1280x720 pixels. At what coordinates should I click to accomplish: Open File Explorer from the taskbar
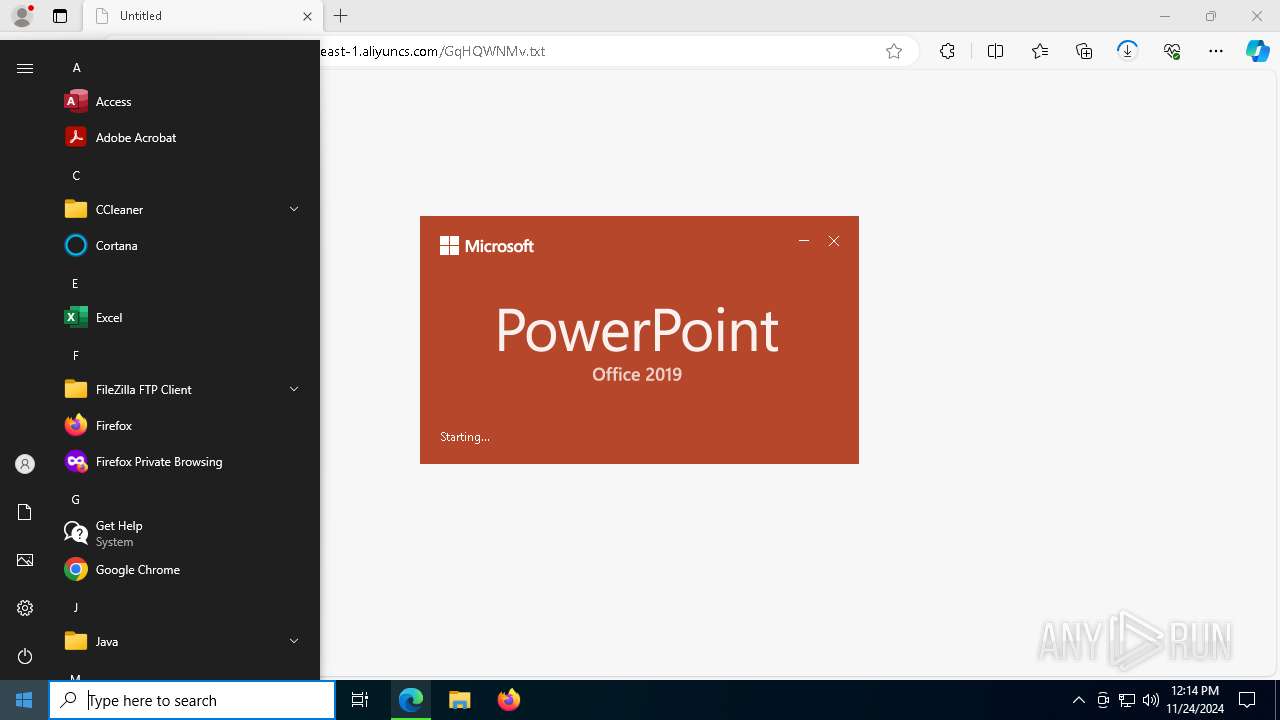point(460,700)
